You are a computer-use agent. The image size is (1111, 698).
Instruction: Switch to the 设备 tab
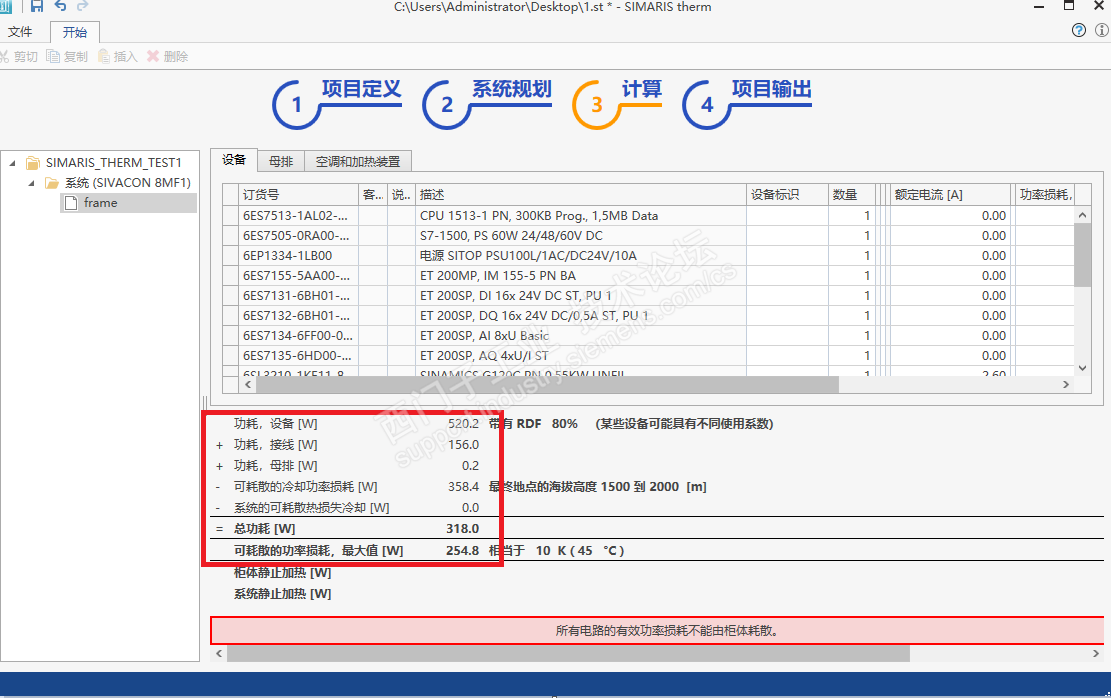[x=234, y=160]
